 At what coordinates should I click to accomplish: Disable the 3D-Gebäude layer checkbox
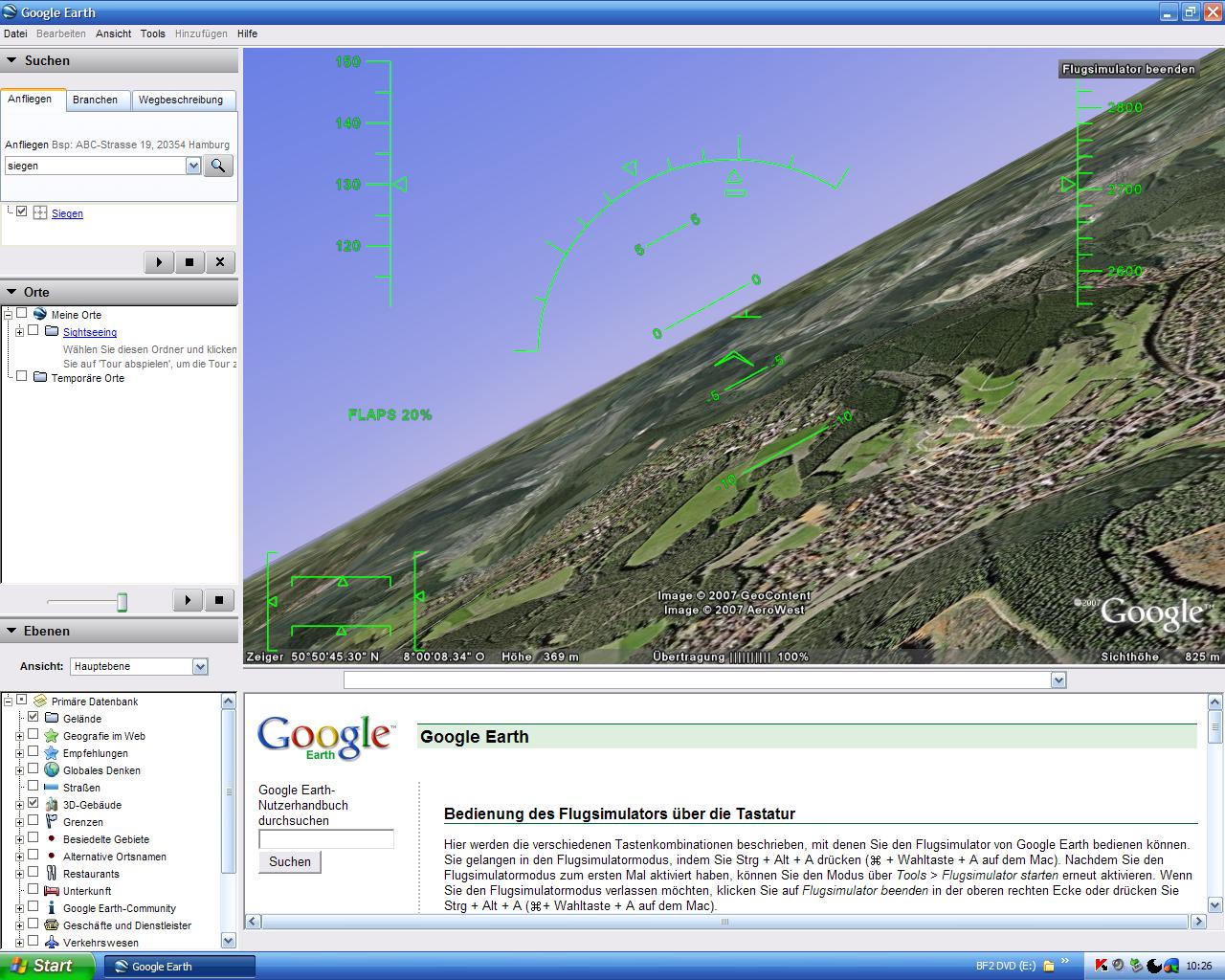[33, 803]
